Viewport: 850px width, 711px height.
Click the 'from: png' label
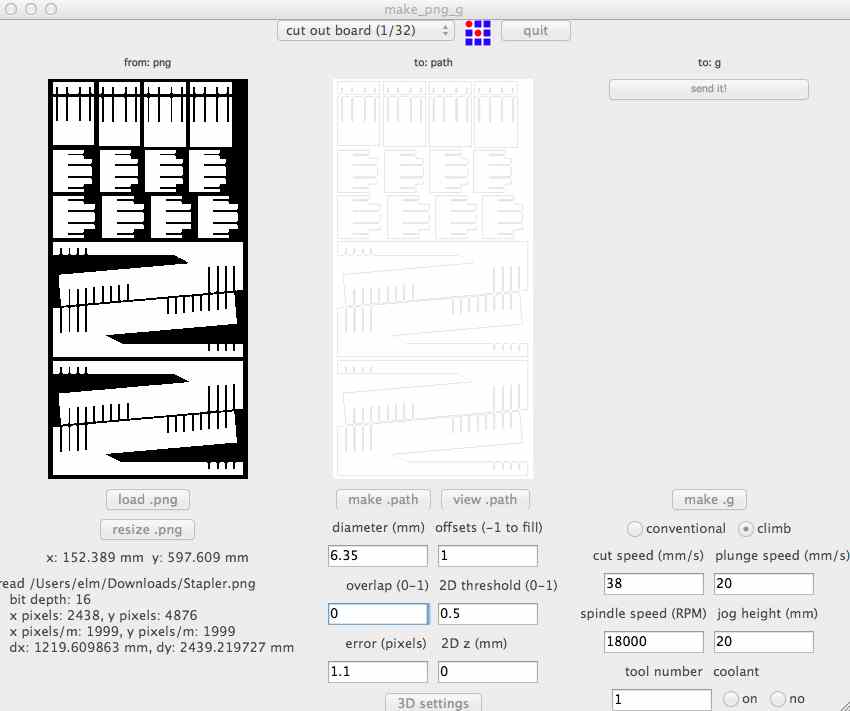pos(147,62)
